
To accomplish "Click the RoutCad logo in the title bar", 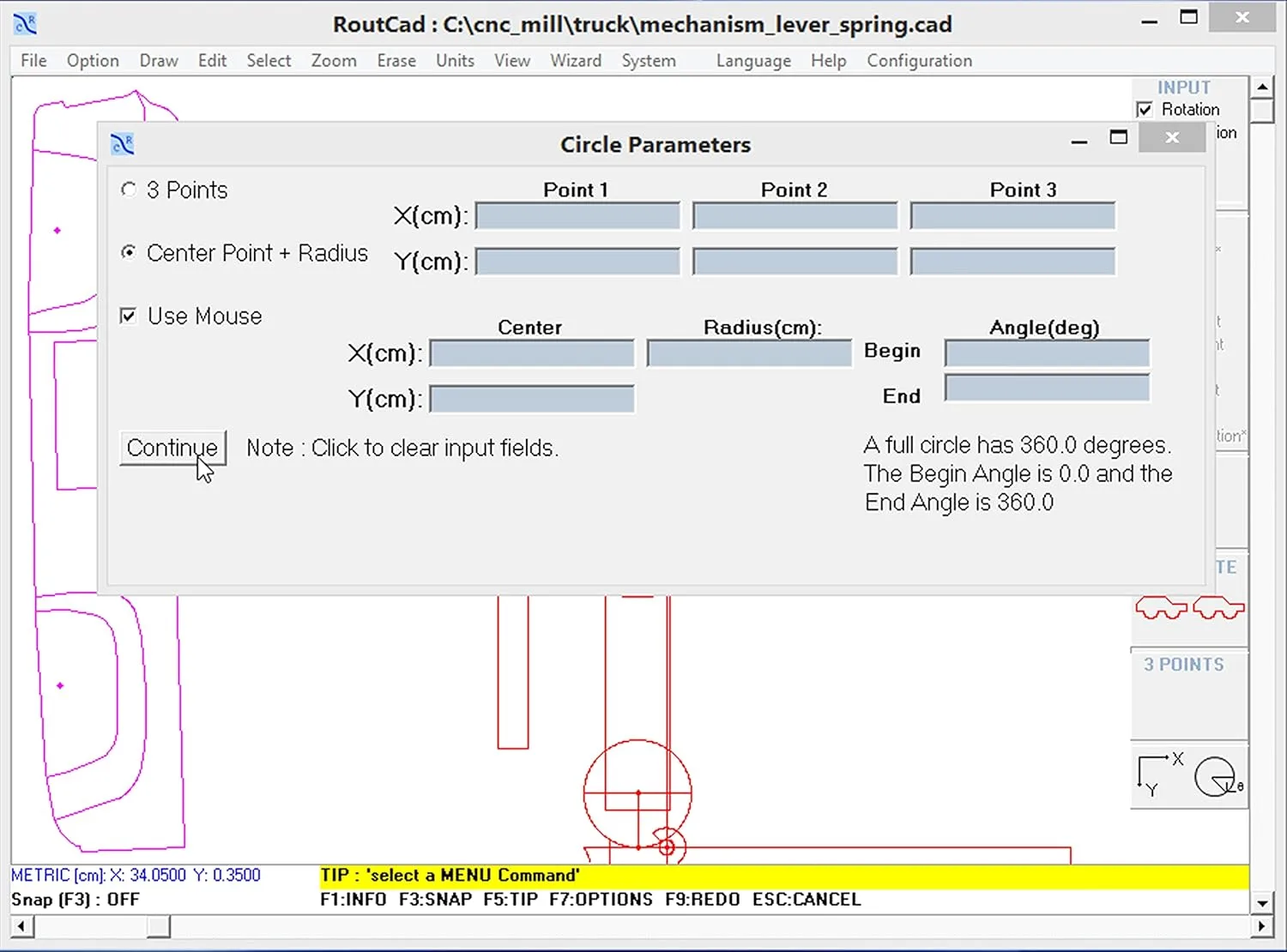I will [x=25, y=23].
